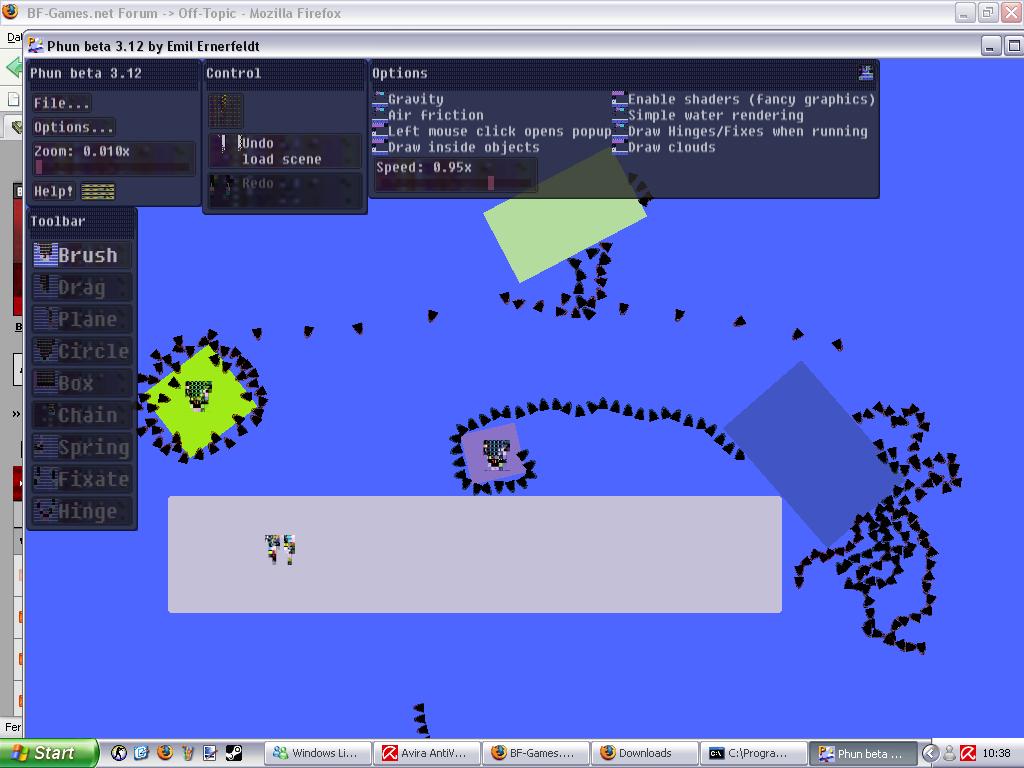Image resolution: width=1024 pixels, height=768 pixels.
Task: Open Firefox from the quick launch bar
Action: point(165,753)
